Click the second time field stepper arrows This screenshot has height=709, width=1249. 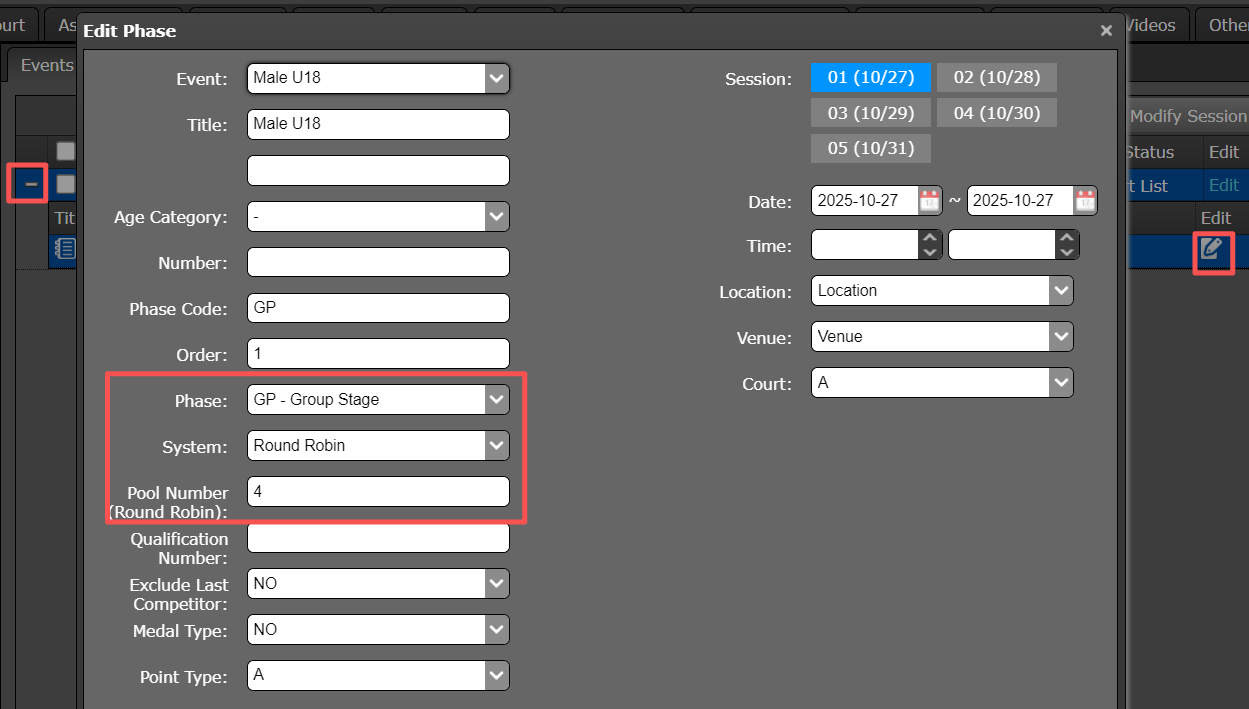tap(1067, 245)
